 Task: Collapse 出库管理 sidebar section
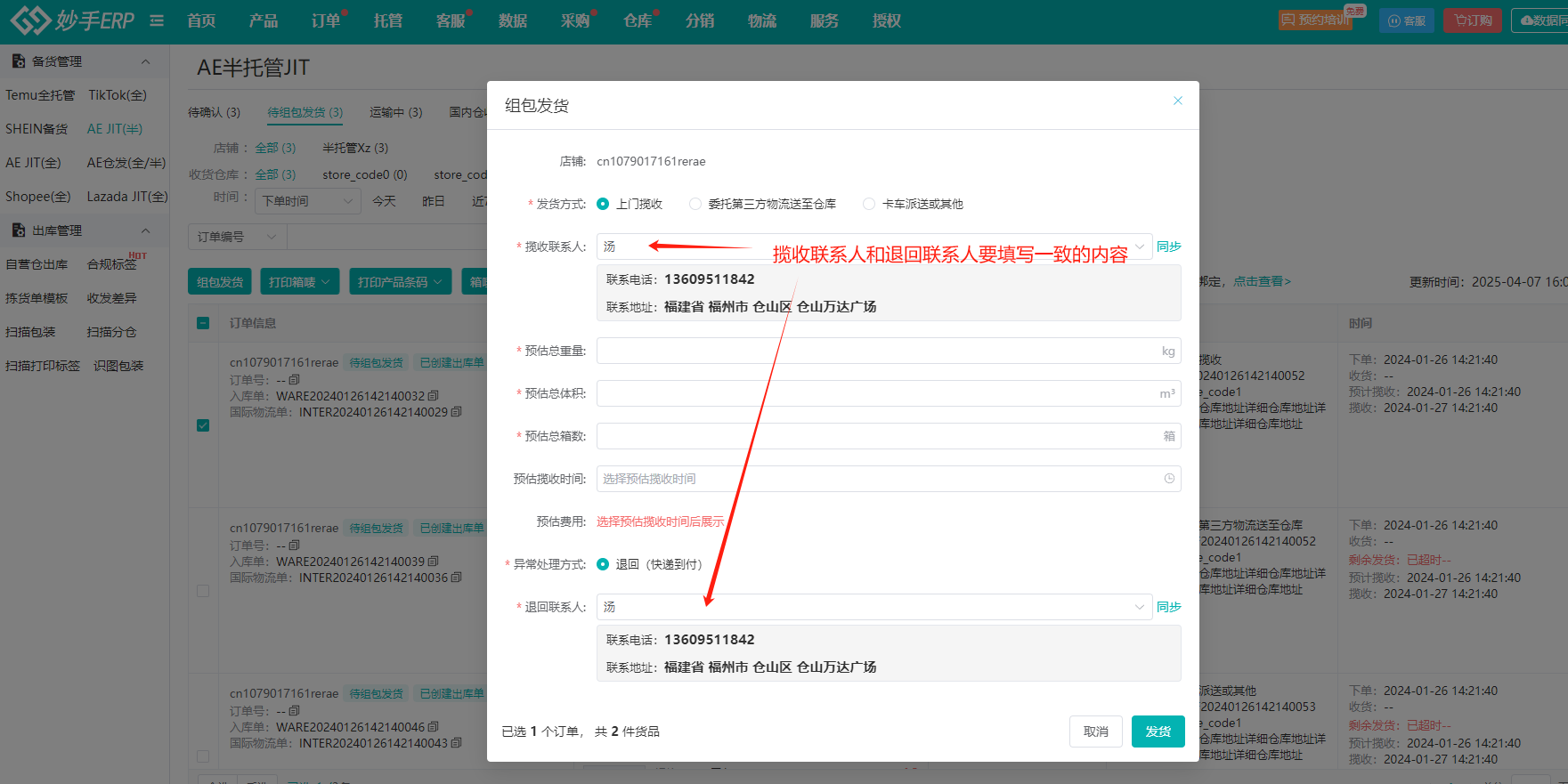146,230
